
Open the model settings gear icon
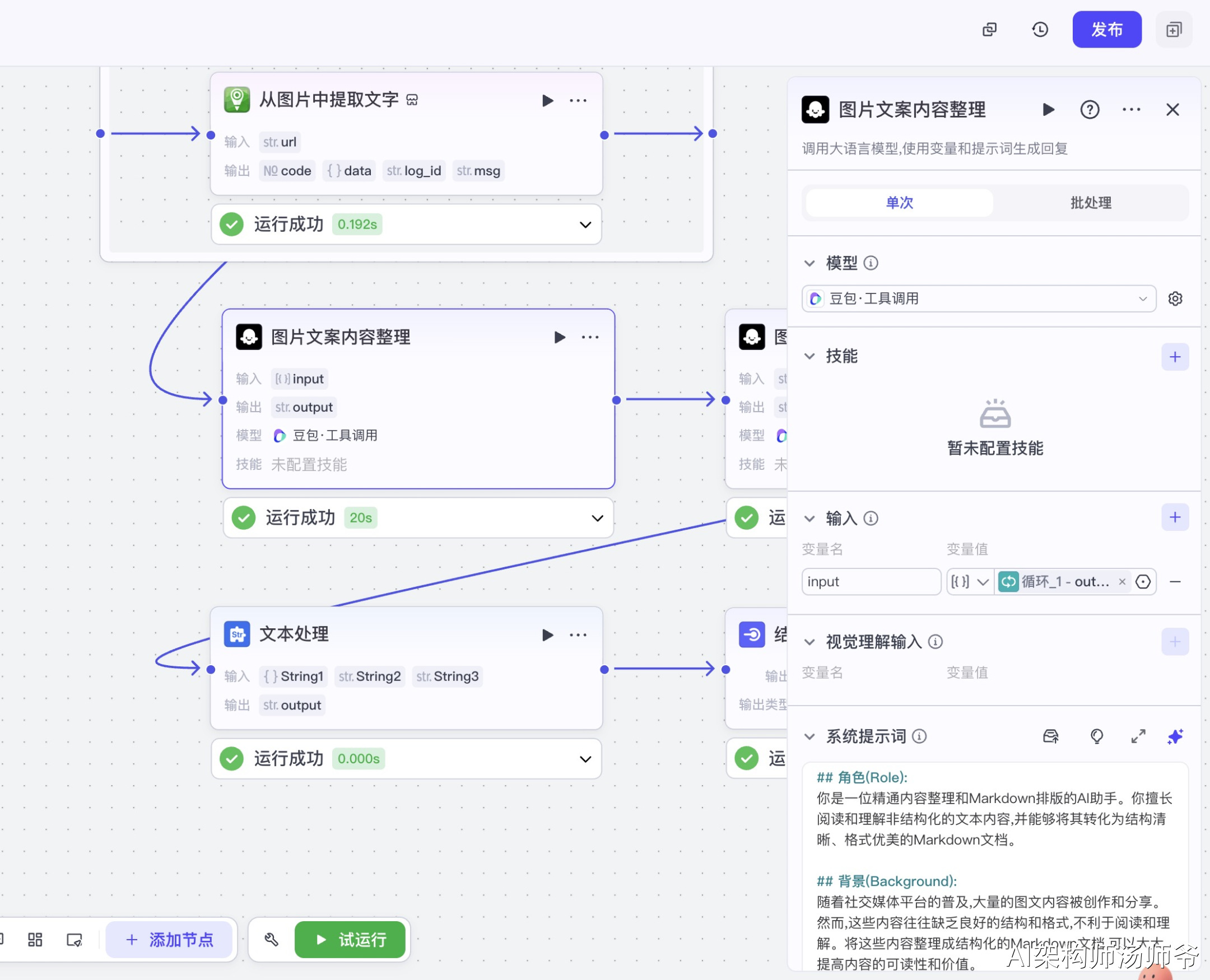(1175, 298)
